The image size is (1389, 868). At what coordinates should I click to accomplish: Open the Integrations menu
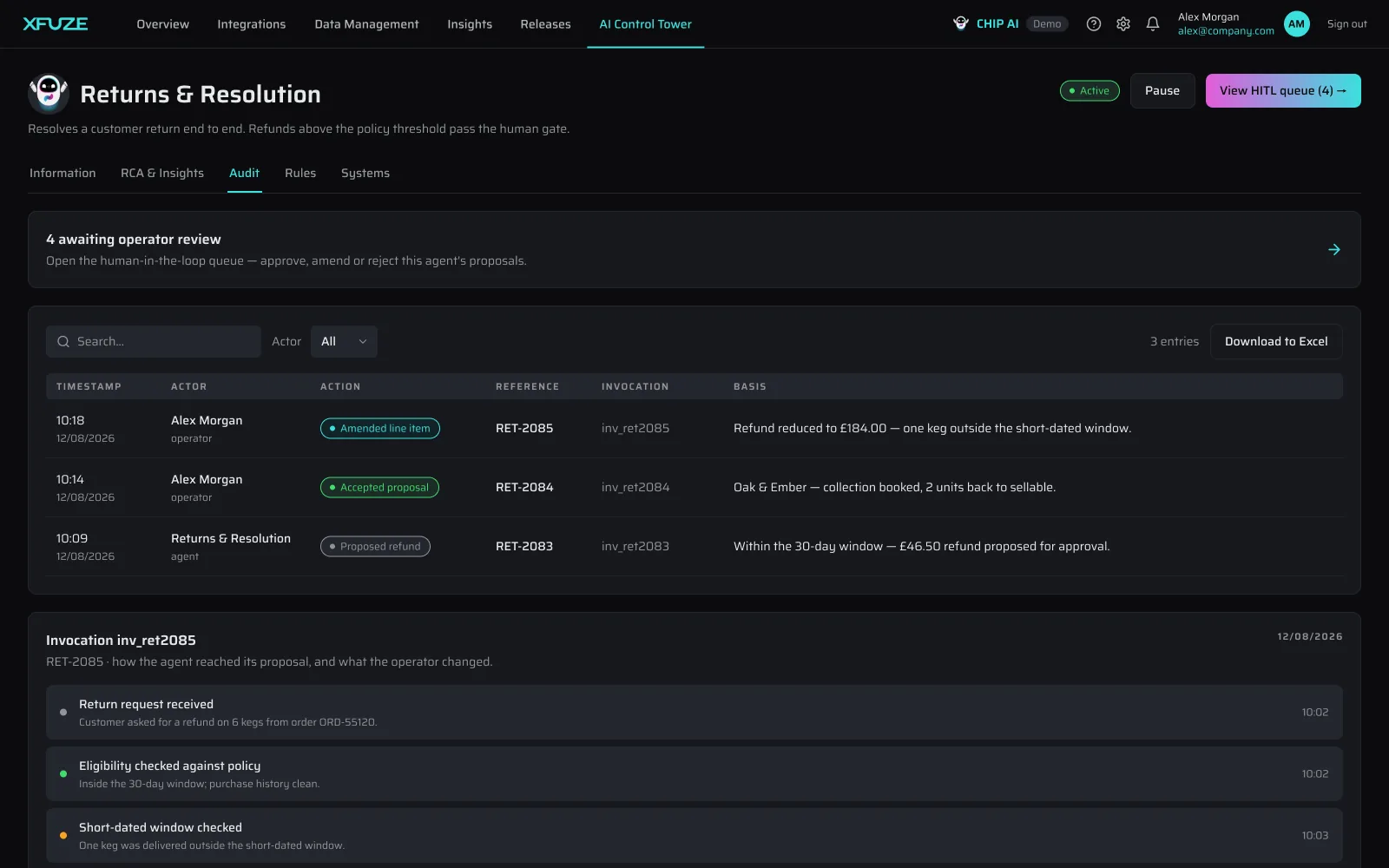(x=252, y=24)
